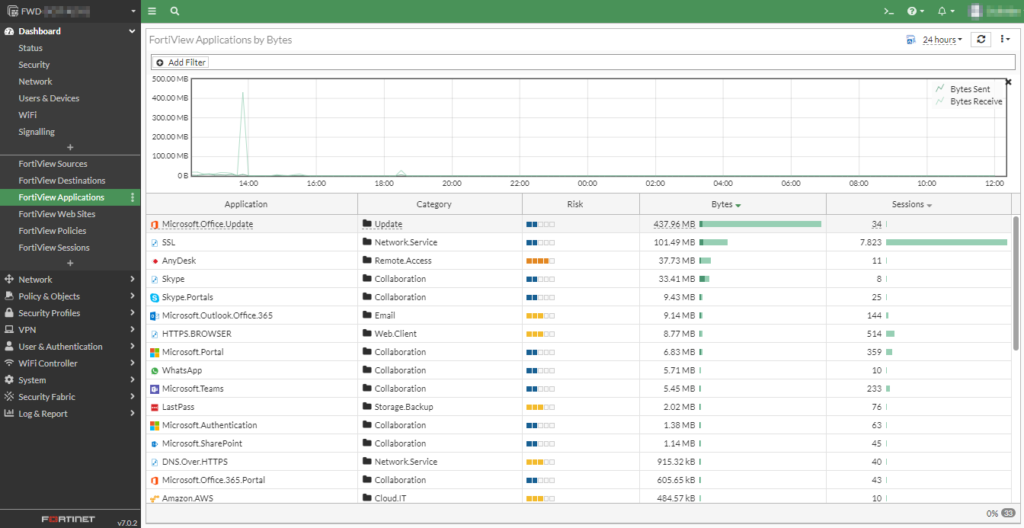Expand Security Profiles menu
Viewport: 1024px width, 528px height.
[71, 313]
